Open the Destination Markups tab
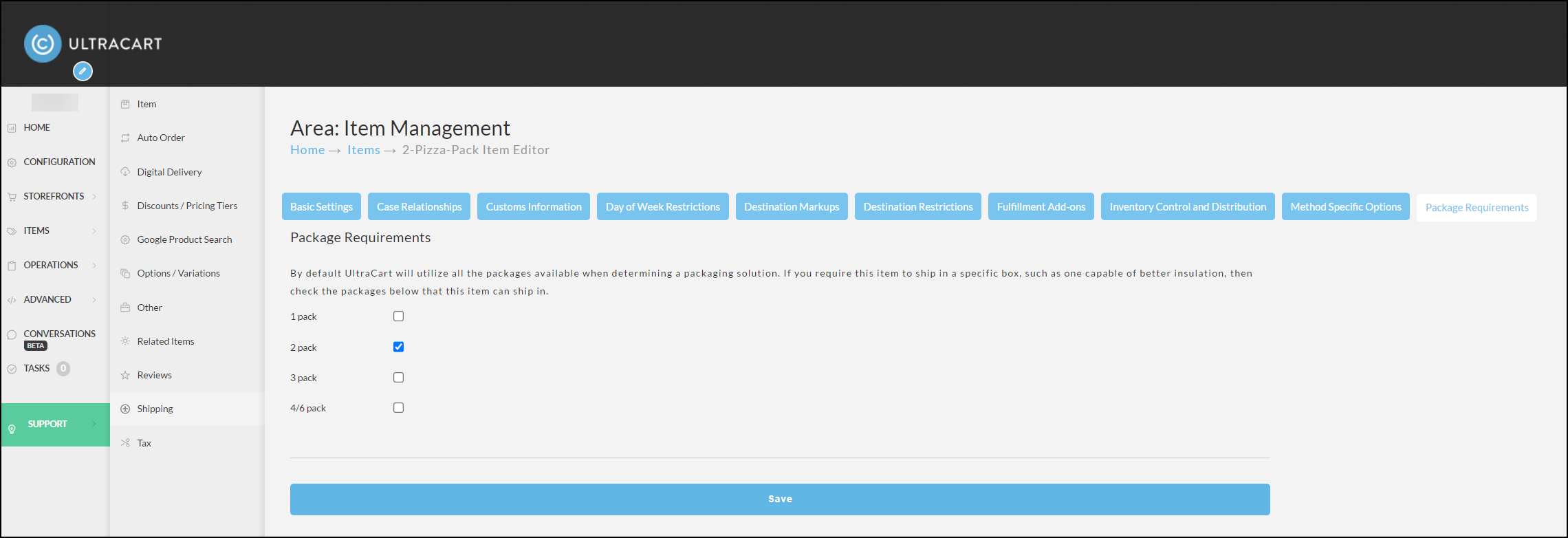The height and width of the screenshot is (538, 1568). (792, 206)
